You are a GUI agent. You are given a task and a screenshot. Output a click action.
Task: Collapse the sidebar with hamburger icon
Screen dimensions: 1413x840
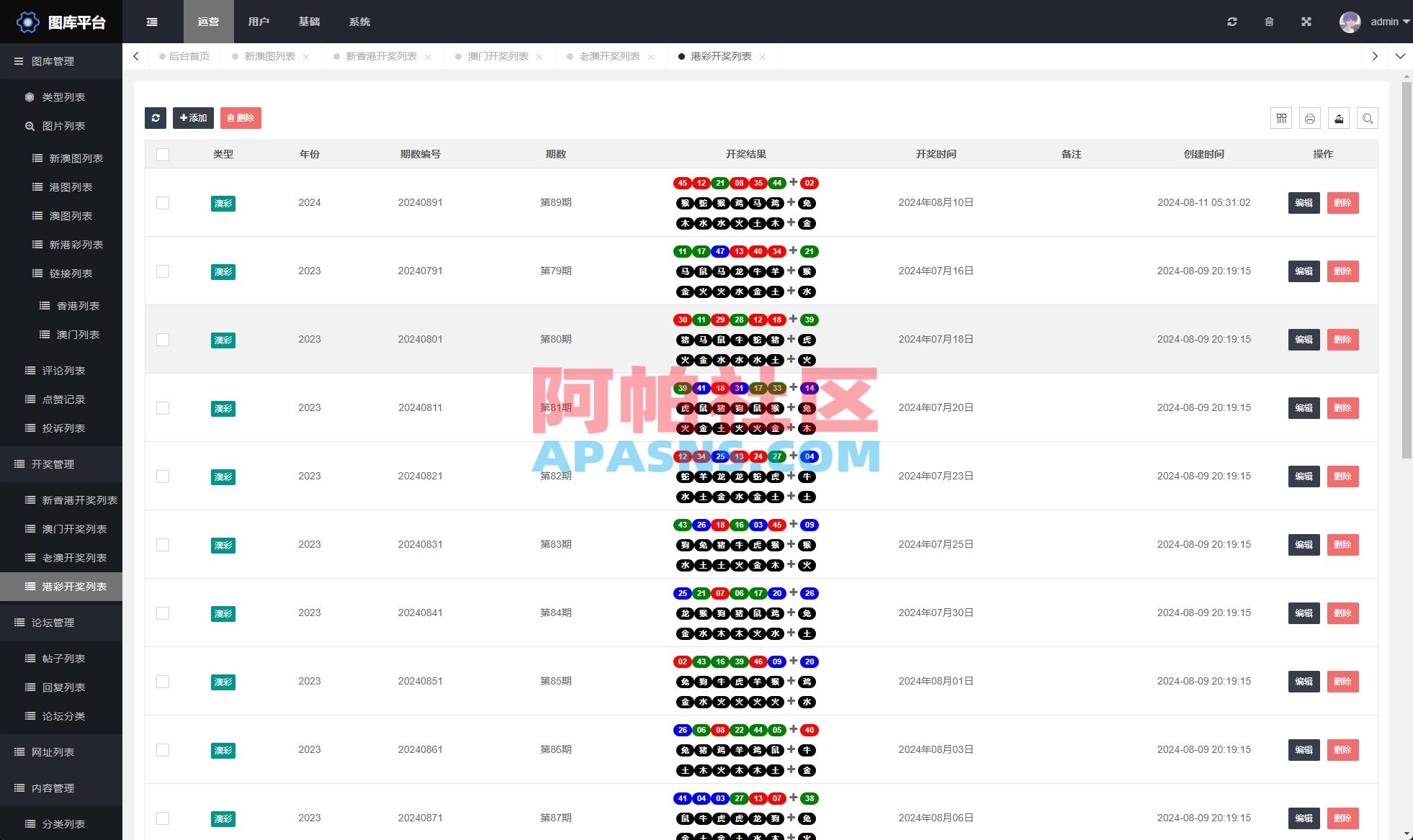coord(152,21)
